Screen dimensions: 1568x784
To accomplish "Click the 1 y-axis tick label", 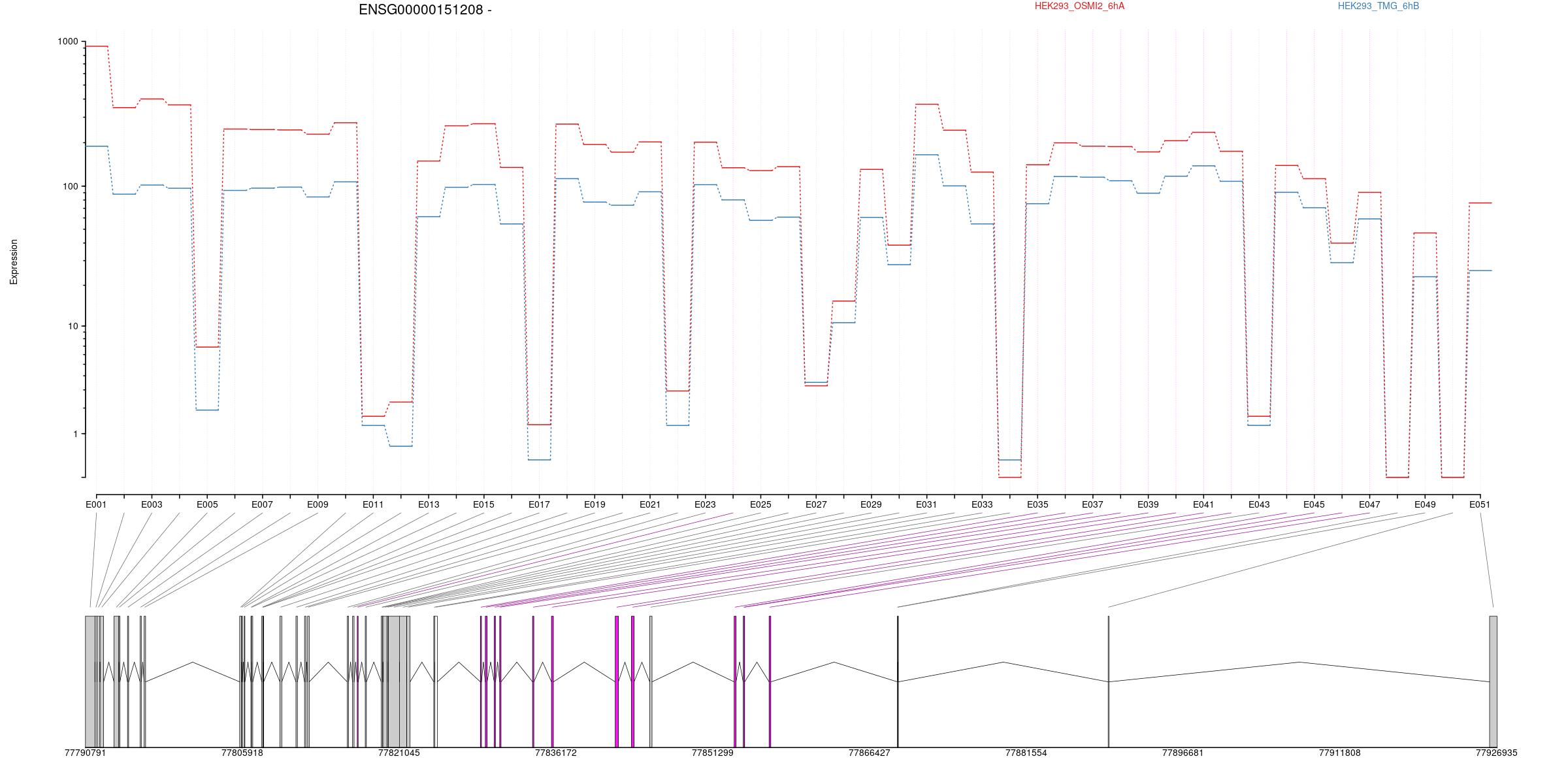I will coord(75,434).
